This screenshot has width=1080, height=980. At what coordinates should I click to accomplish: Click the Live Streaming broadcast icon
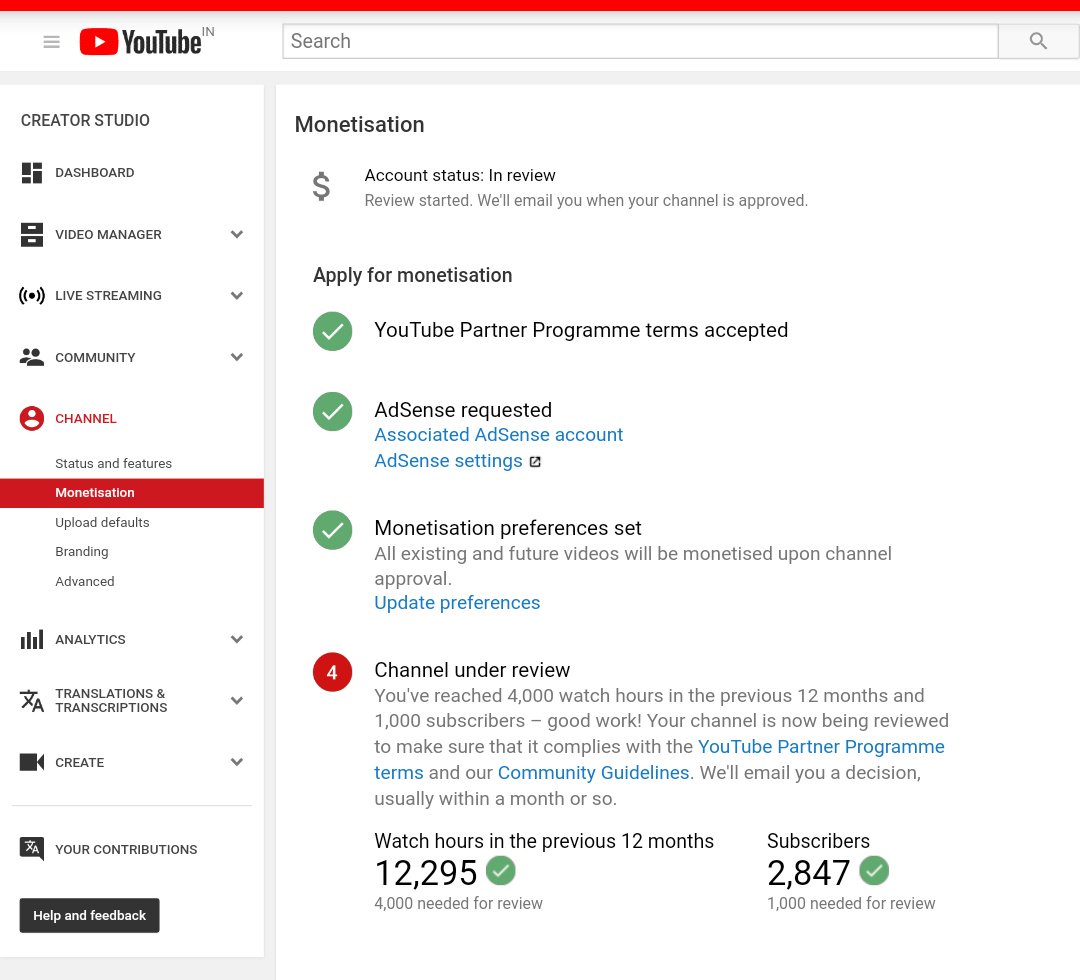[32, 296]
